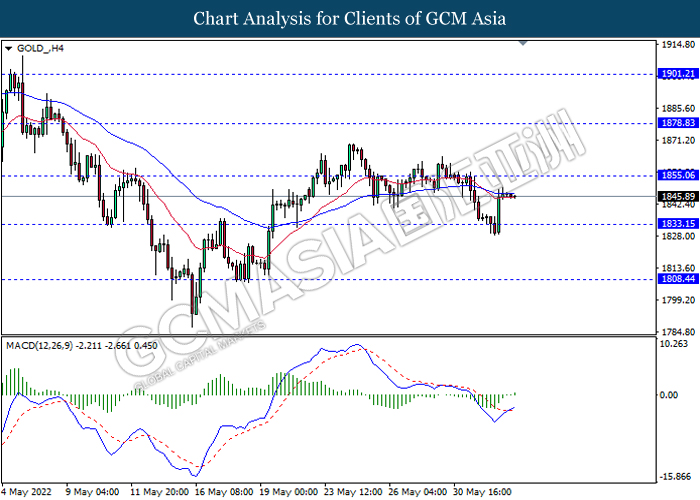Image resolution: width=700 pixels, height=500 pixels.
Task: Click the 1833.15 support level label
Action: 678,224
